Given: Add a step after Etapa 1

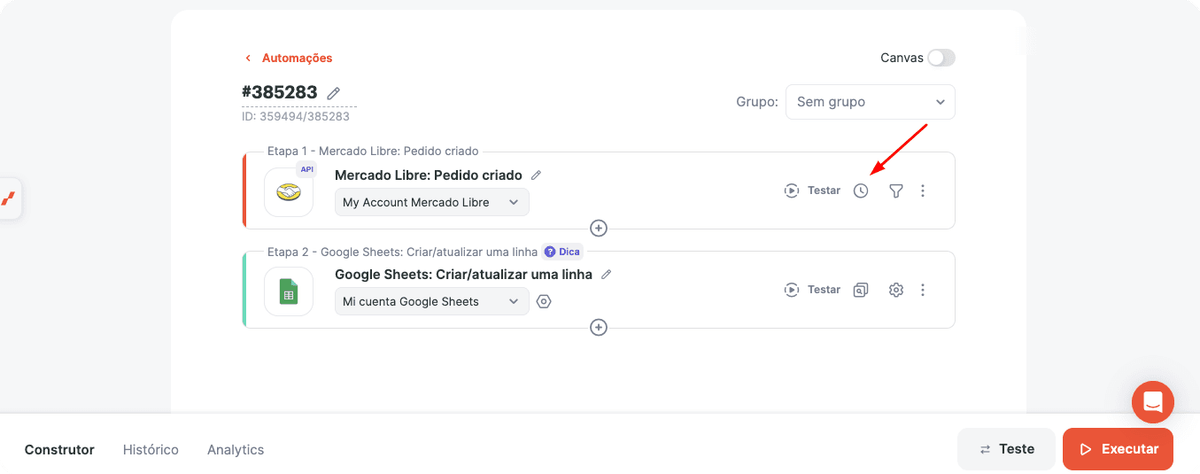Looking at the screenshot, I should tap(598, 228).
